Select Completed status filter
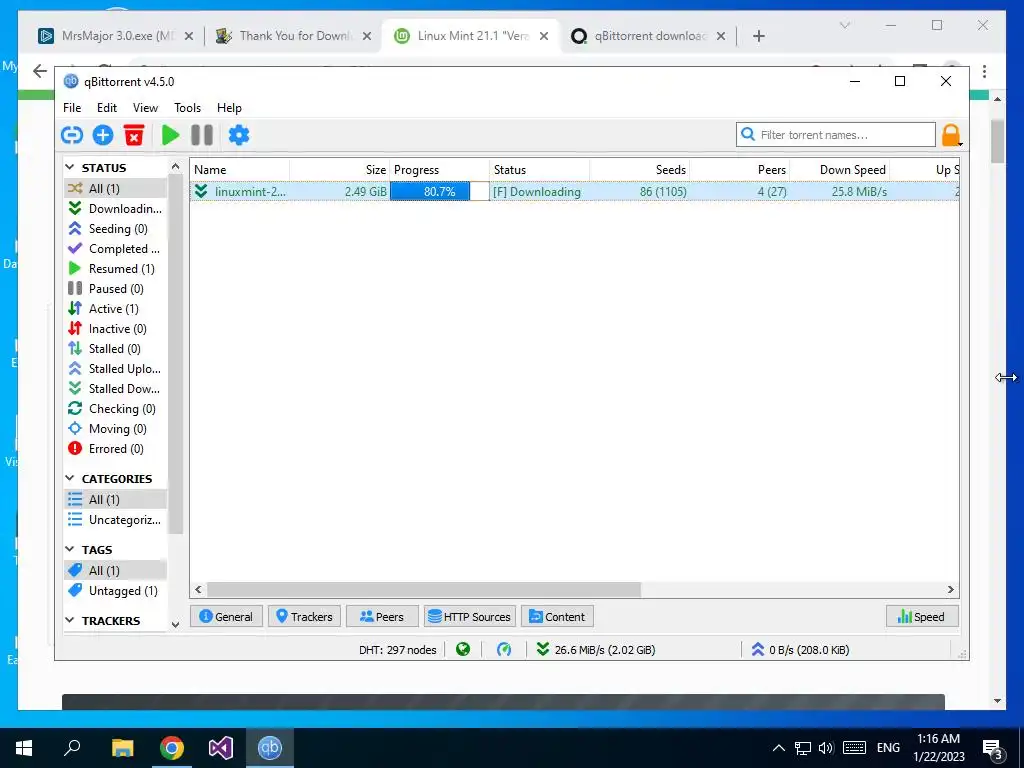Screen dimensions: 1024x768 pyautogui.click(x=115, y=249)
